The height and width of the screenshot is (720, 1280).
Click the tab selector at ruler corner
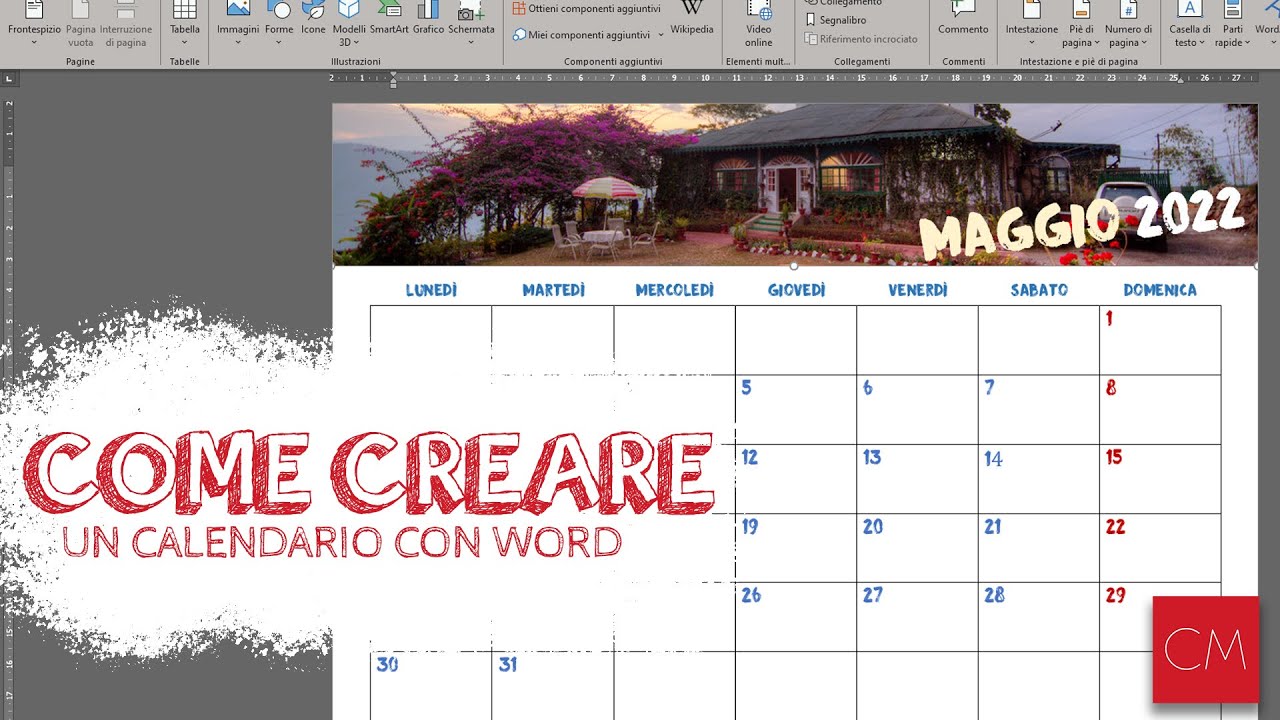tap(9, 78)
